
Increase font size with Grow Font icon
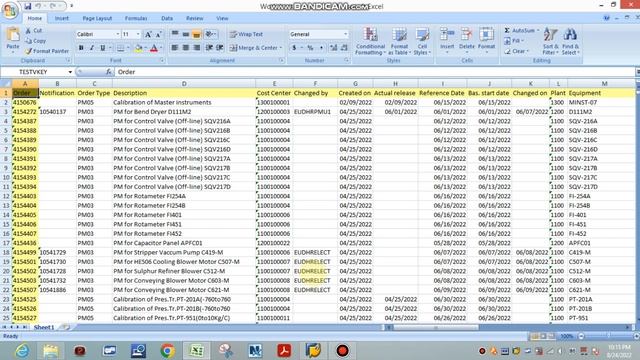click(148, 34)
